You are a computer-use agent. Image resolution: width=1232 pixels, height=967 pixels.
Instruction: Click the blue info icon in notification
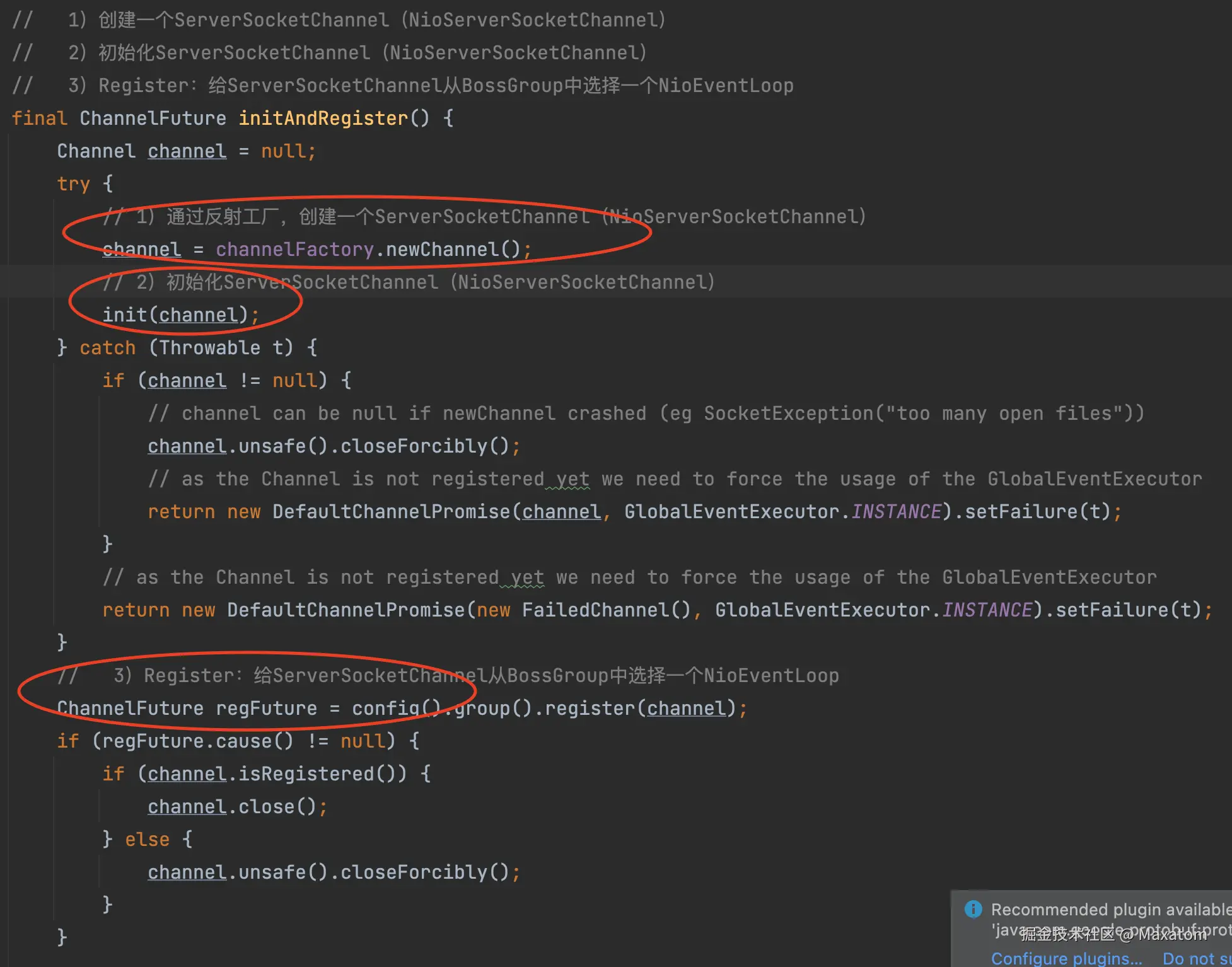point(973,908)
